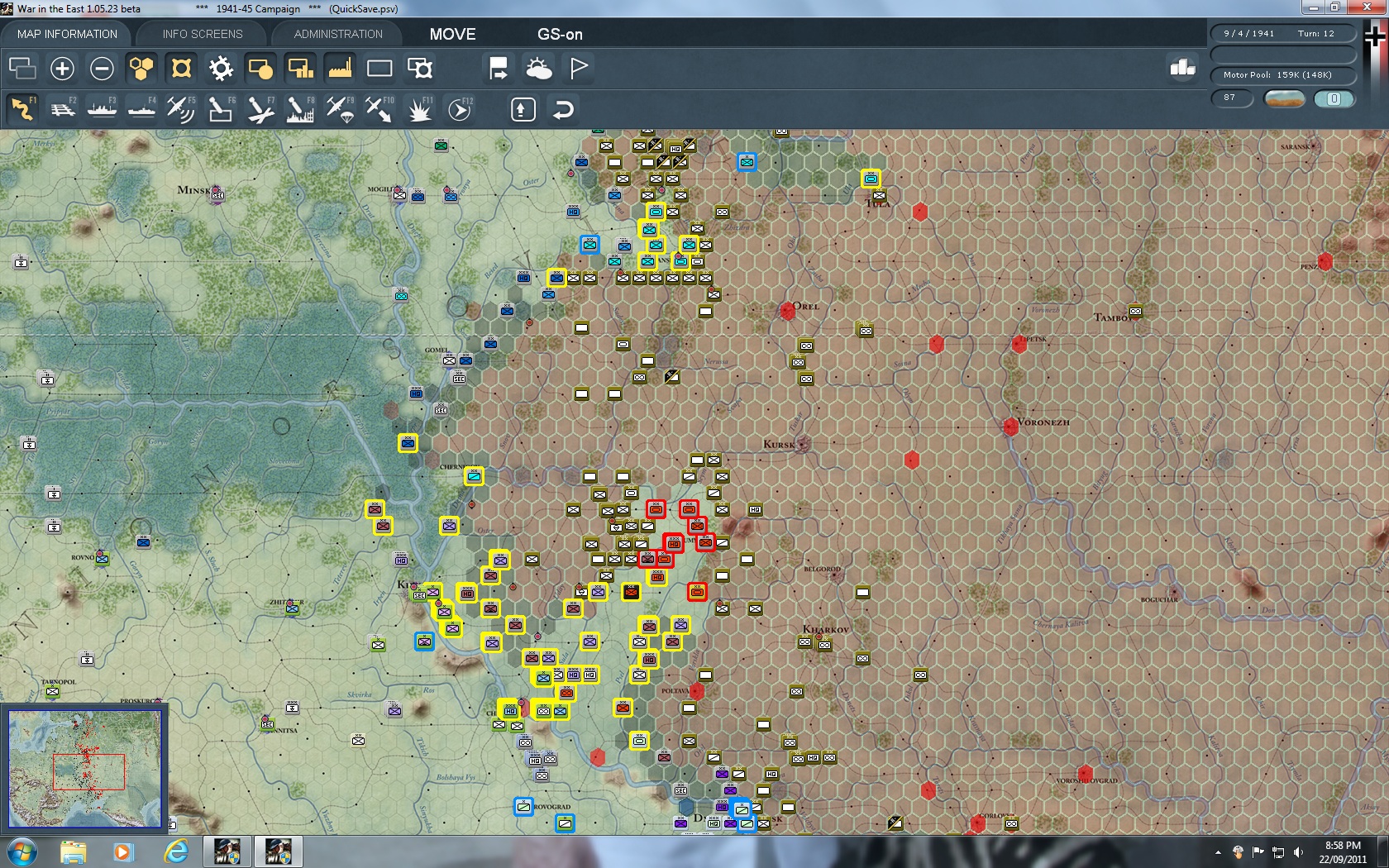Screen dimensions: 1389x868
Task: Open Internet Explorer from the taskbar
Action: (175, 851)
